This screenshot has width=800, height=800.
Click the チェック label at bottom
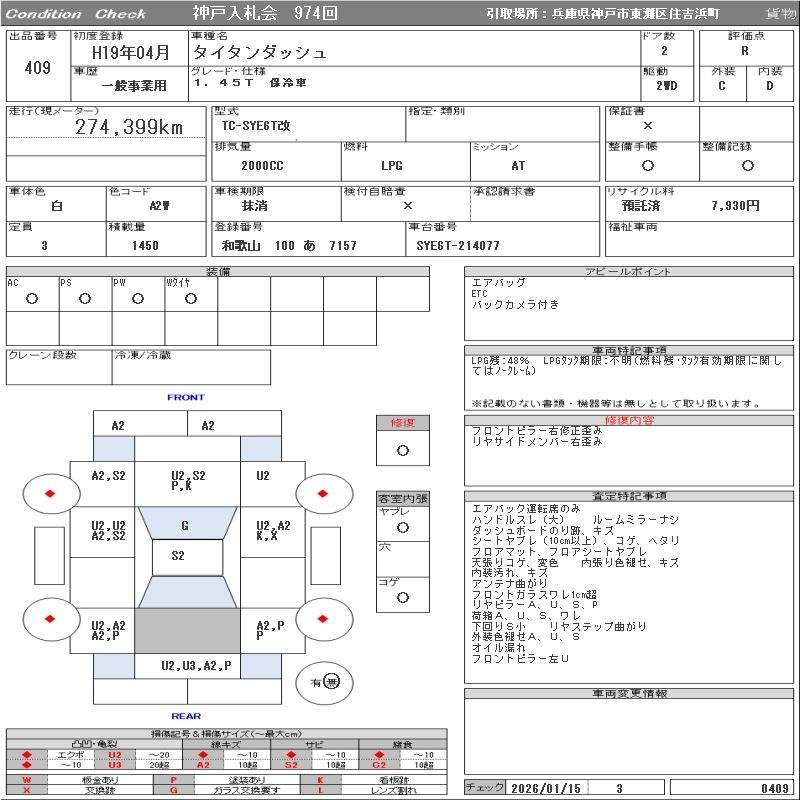485,788
